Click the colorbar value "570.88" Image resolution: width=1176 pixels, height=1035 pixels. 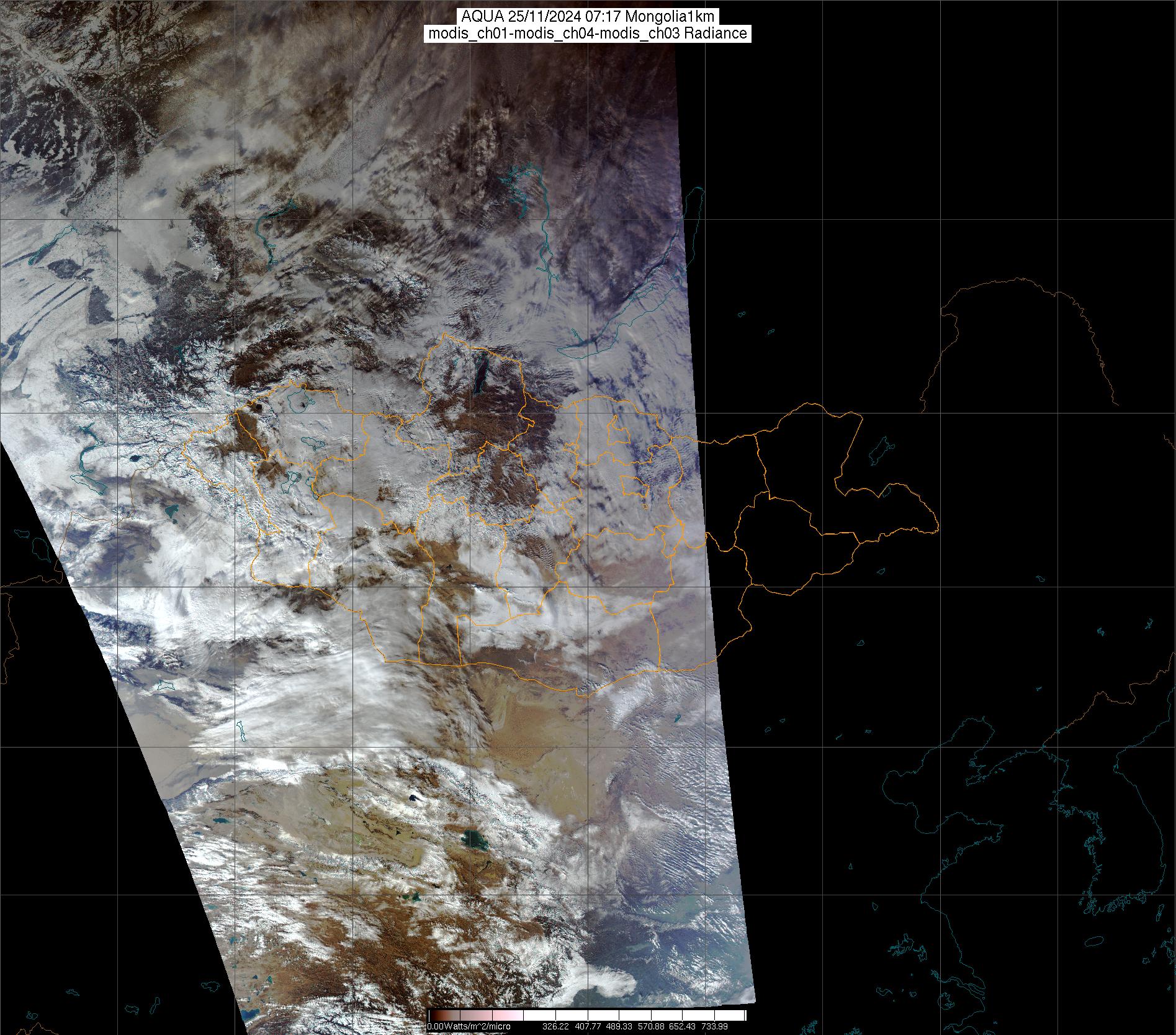(x=650, y=1026)
